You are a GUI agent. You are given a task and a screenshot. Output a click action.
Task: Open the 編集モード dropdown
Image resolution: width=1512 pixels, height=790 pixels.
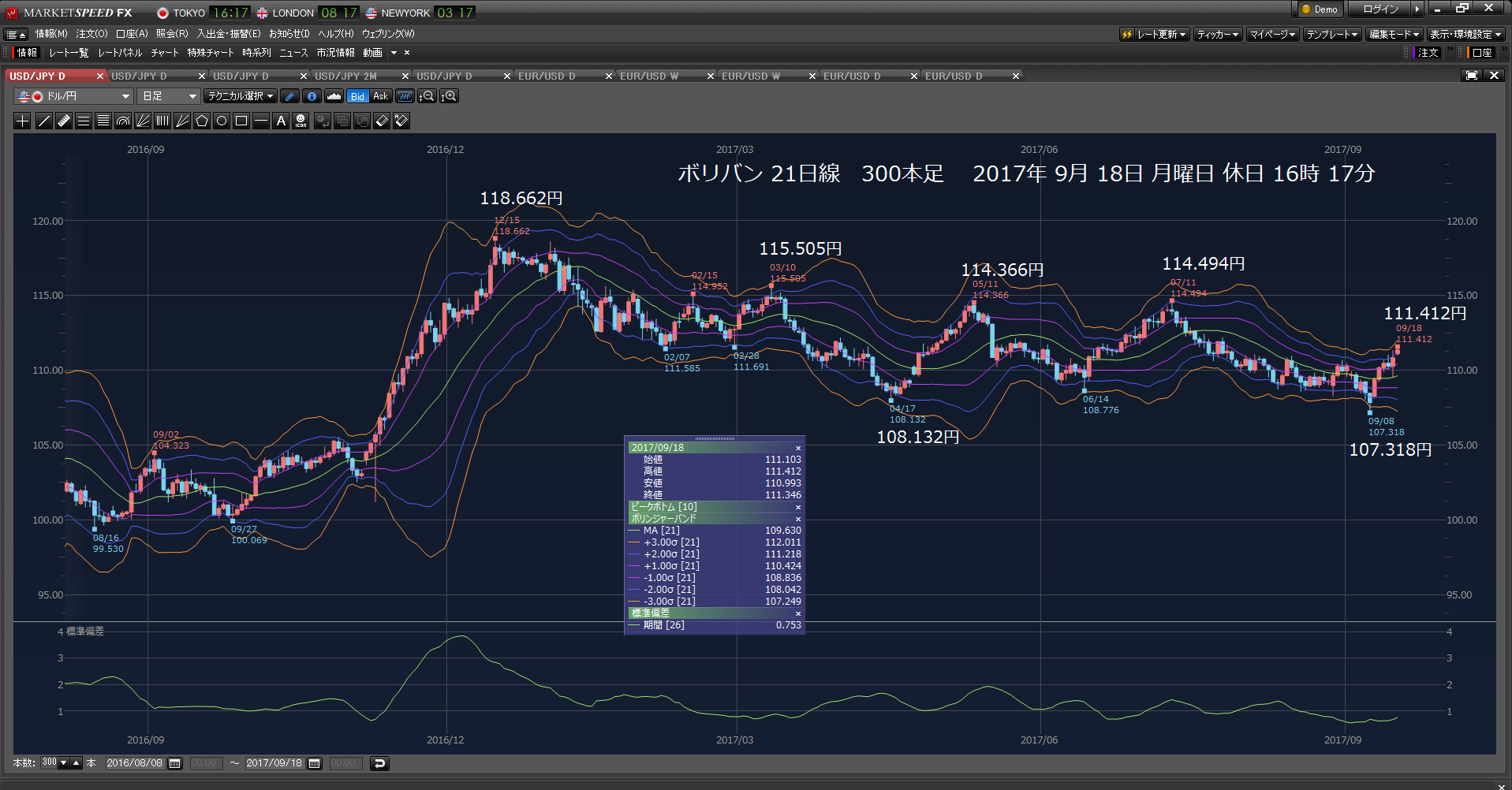pos(1394,34)
